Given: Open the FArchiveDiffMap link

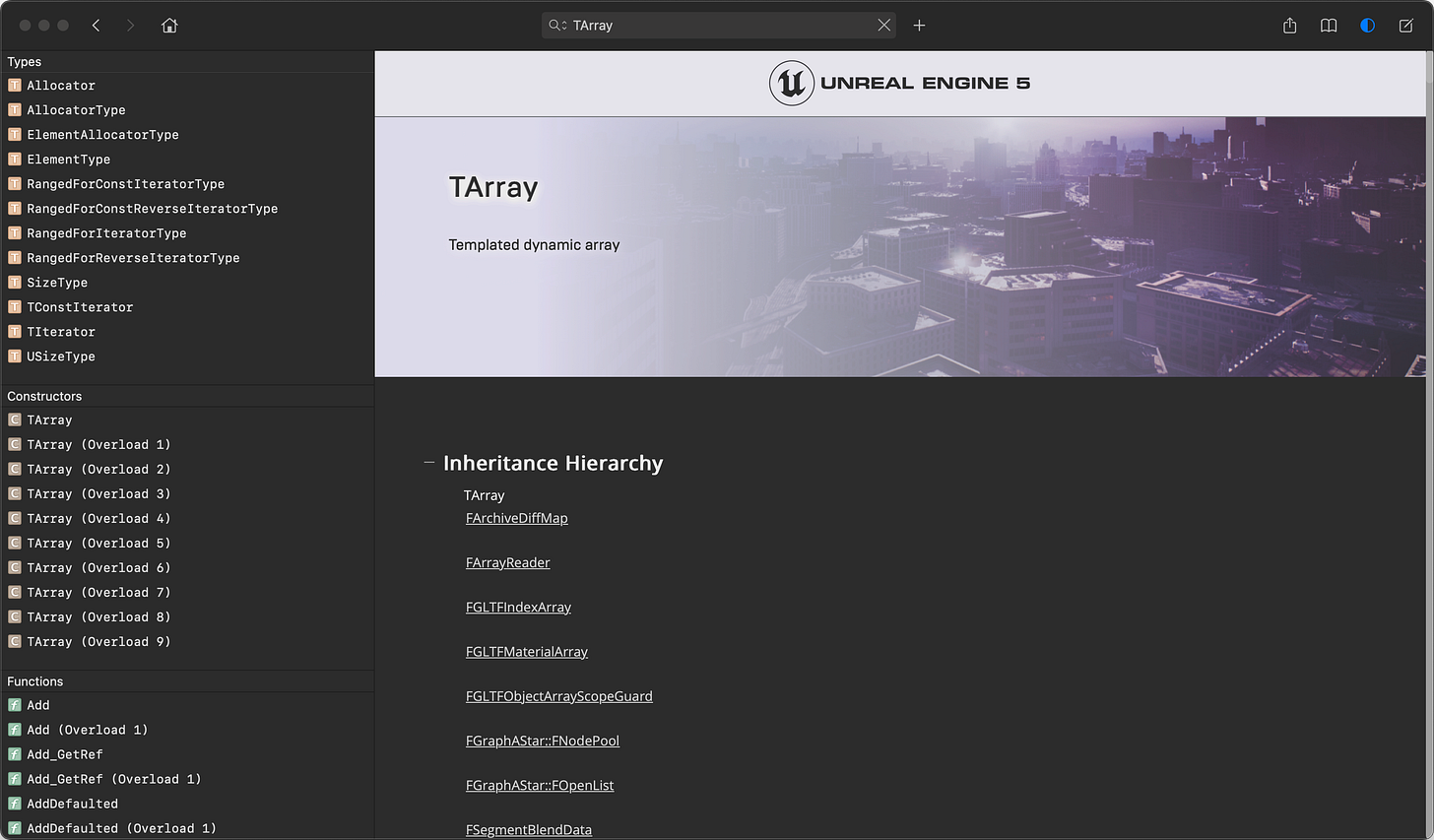Looking at the screenshot, I should coord(517,518).
